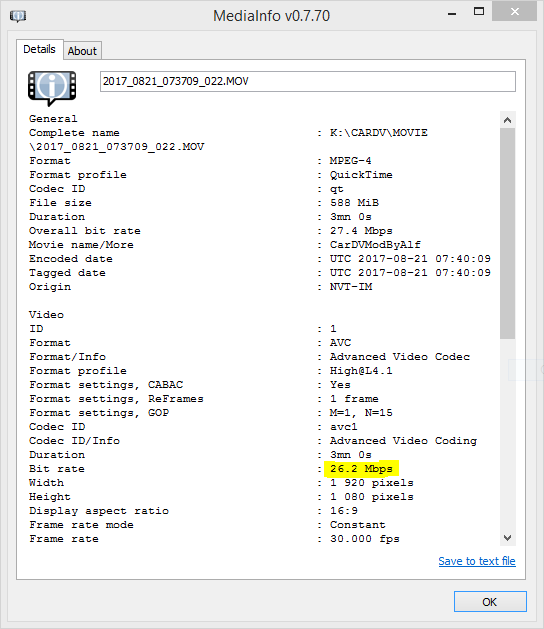Click the scrollbar up arrow
This screenshot has height=629, width=544.
point(507,120)
